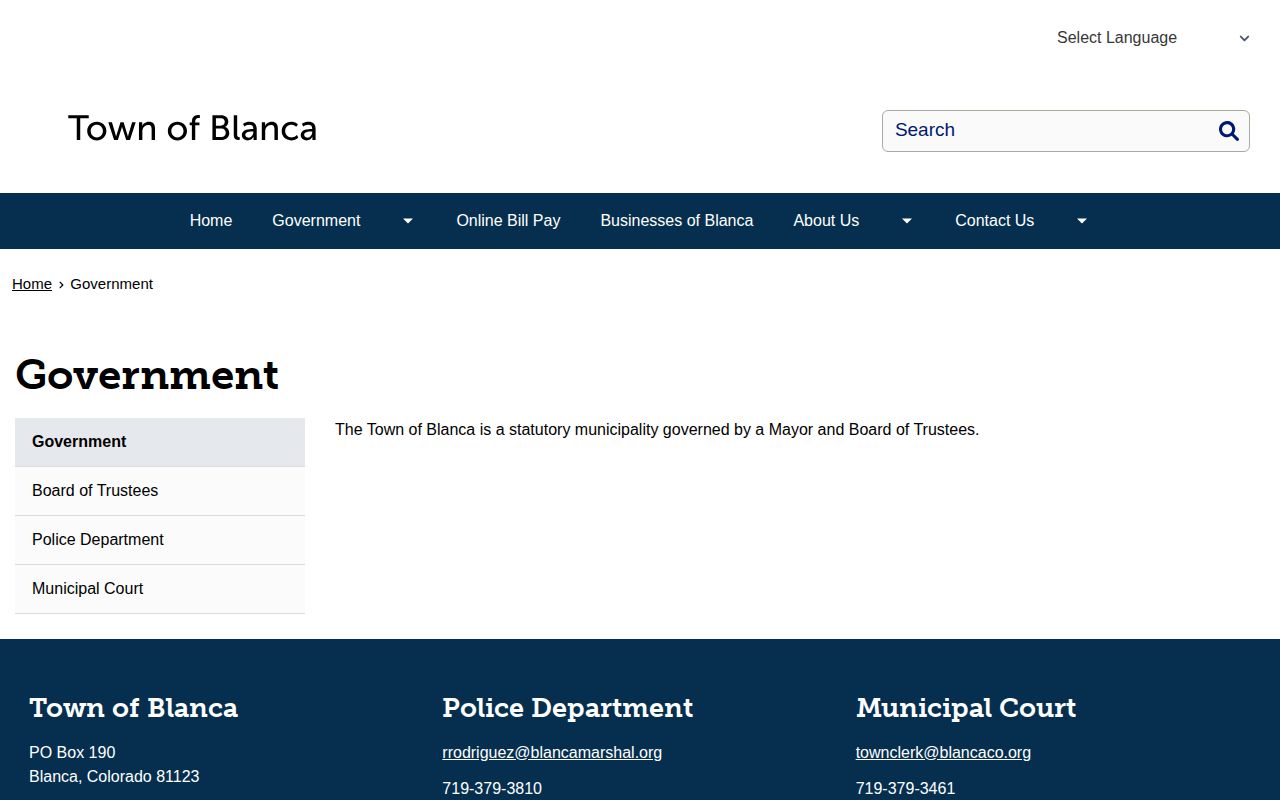The height and width of the screenshot is (800, 1280).
Task: Open About Us in the navigation bar
Action: 826,221
